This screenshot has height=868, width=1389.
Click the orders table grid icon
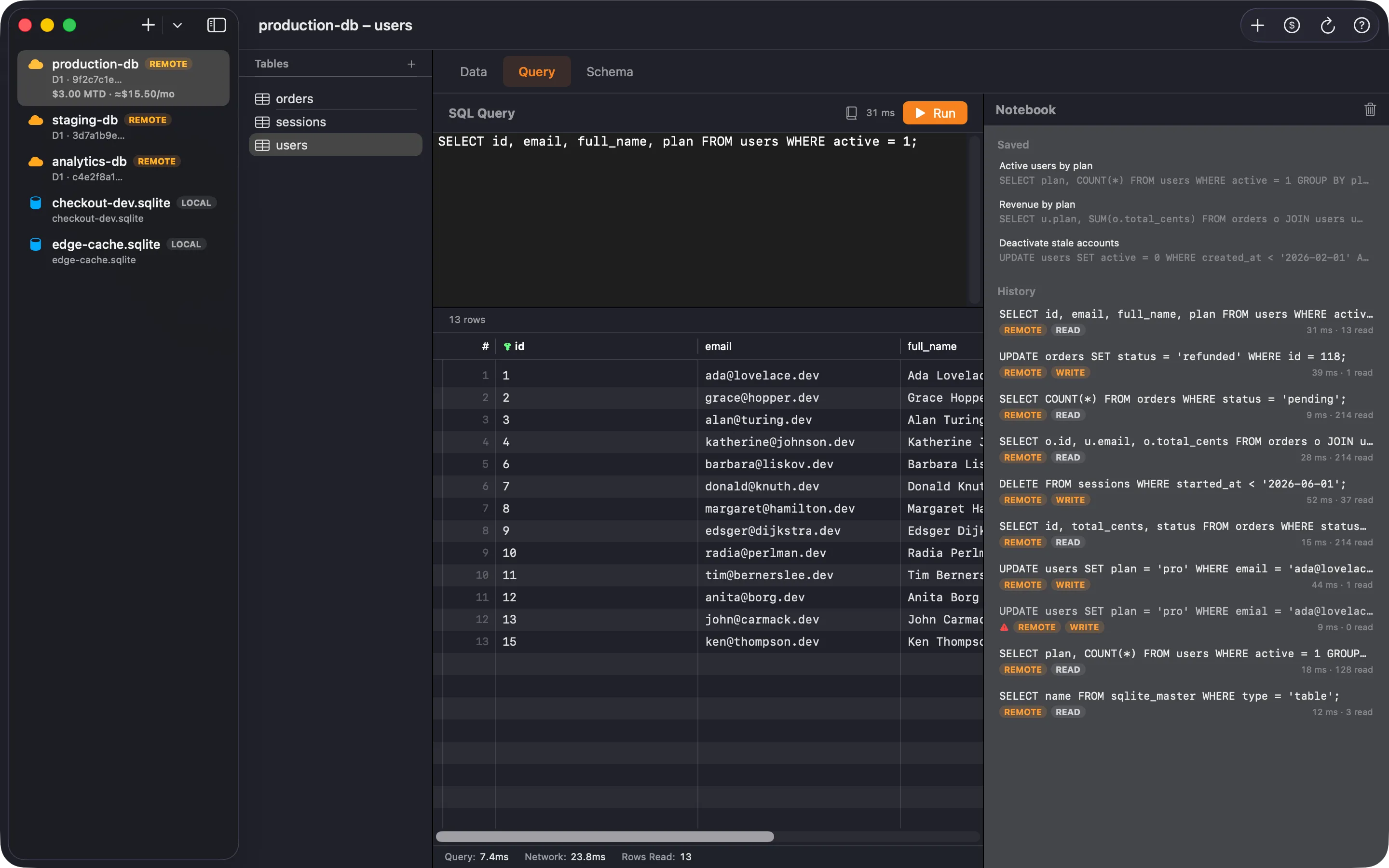pos(262,99)
